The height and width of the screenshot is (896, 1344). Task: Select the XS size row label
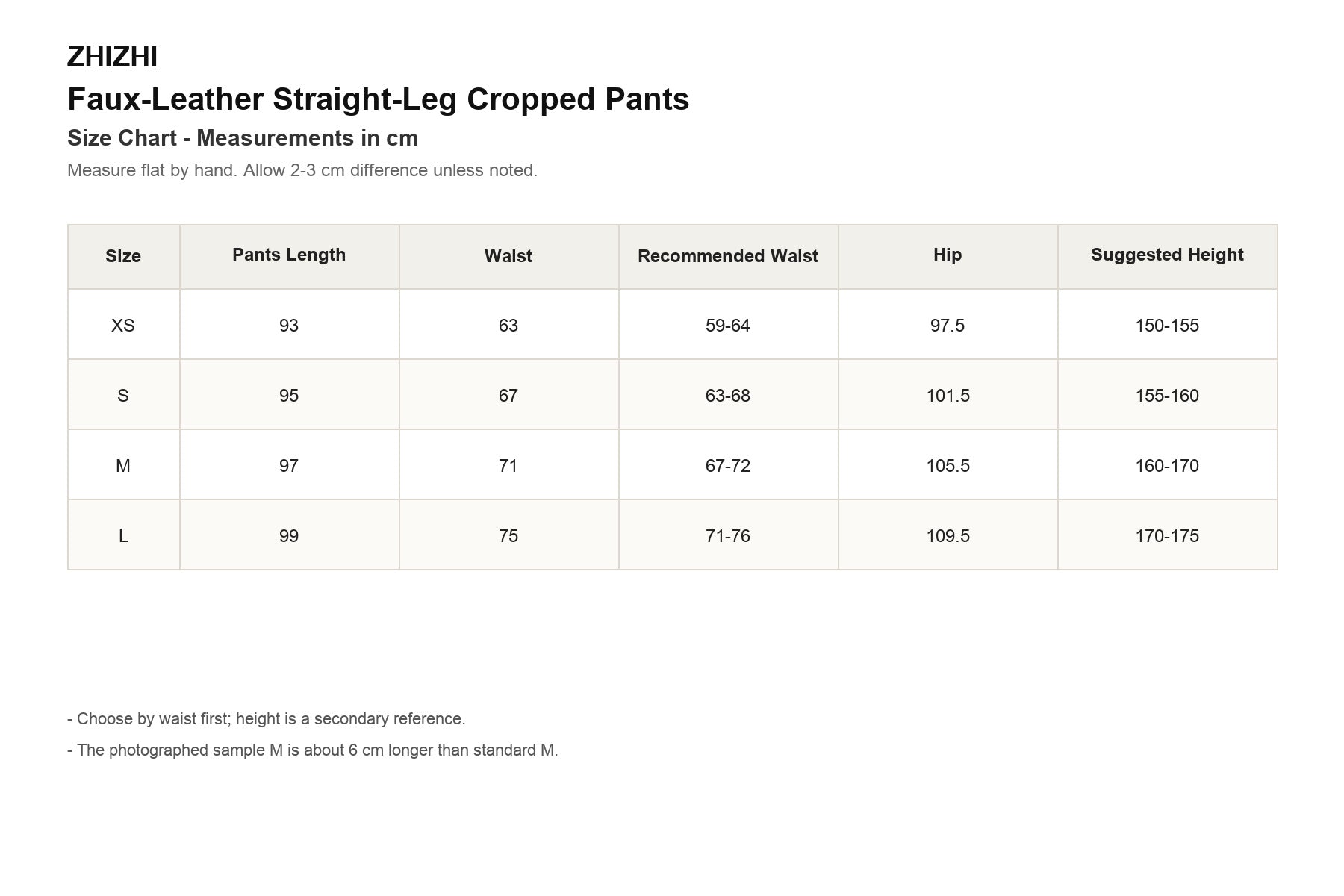click(x=123, y=326)
